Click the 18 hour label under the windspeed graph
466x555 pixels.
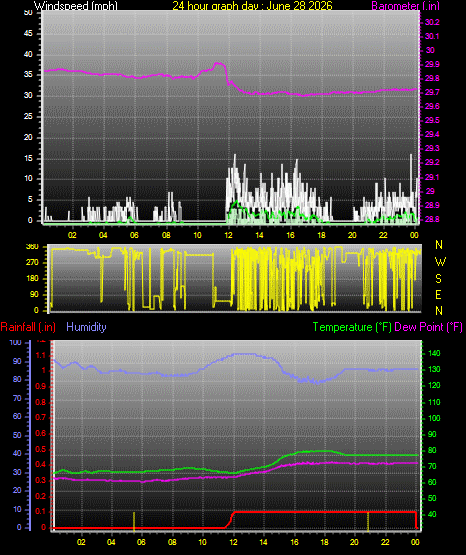click(x=321, y=235)
